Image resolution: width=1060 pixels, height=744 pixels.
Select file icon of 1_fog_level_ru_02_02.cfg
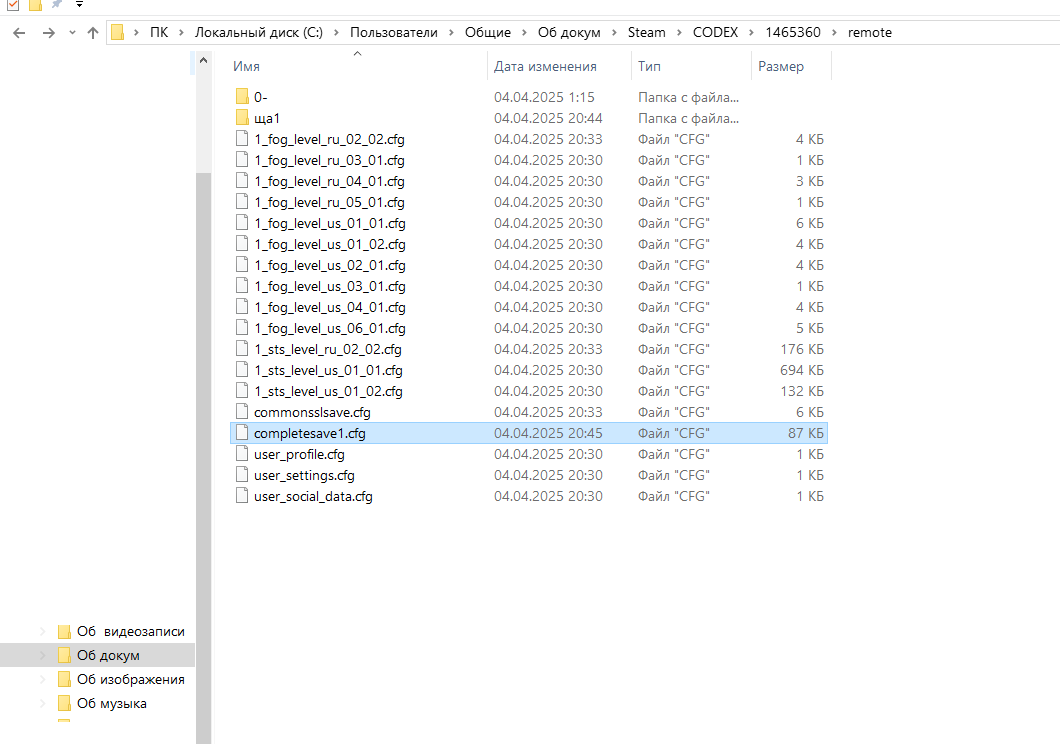tap(242, 139)
